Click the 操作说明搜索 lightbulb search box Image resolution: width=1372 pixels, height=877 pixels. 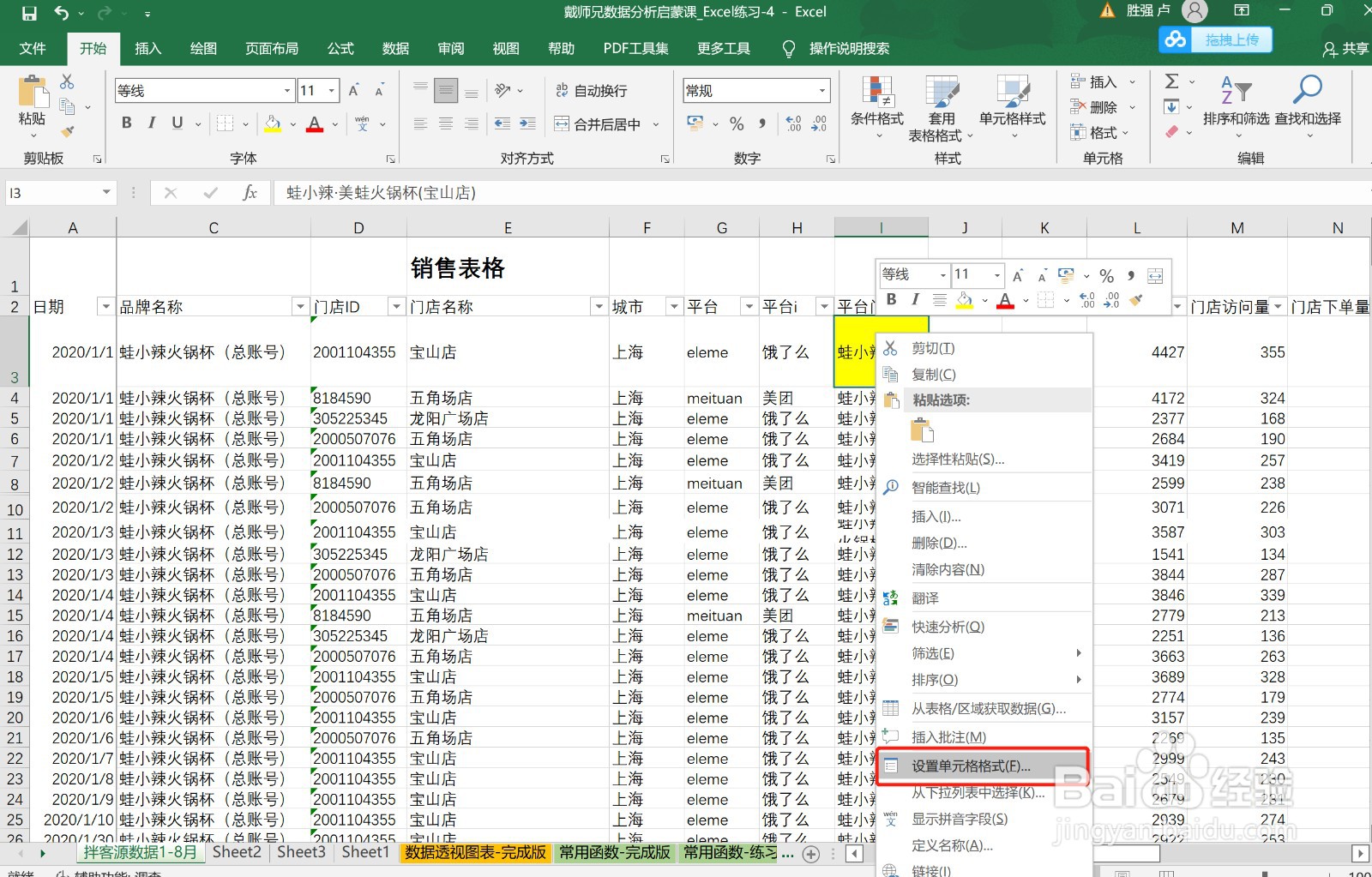837,49
